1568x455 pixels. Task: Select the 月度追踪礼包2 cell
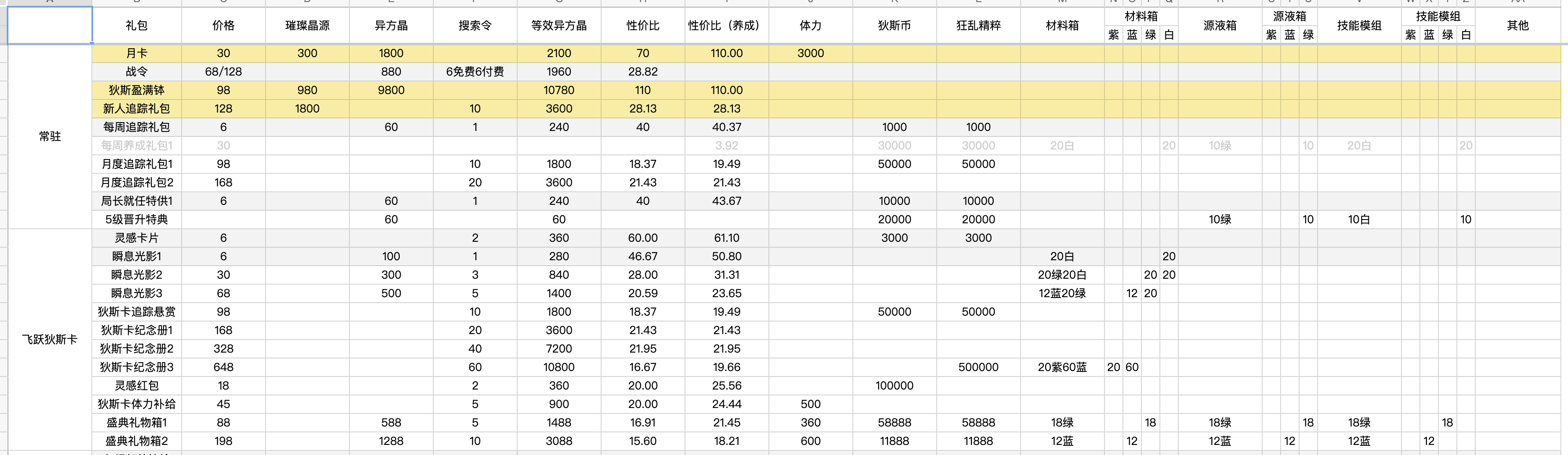point(136,182)
